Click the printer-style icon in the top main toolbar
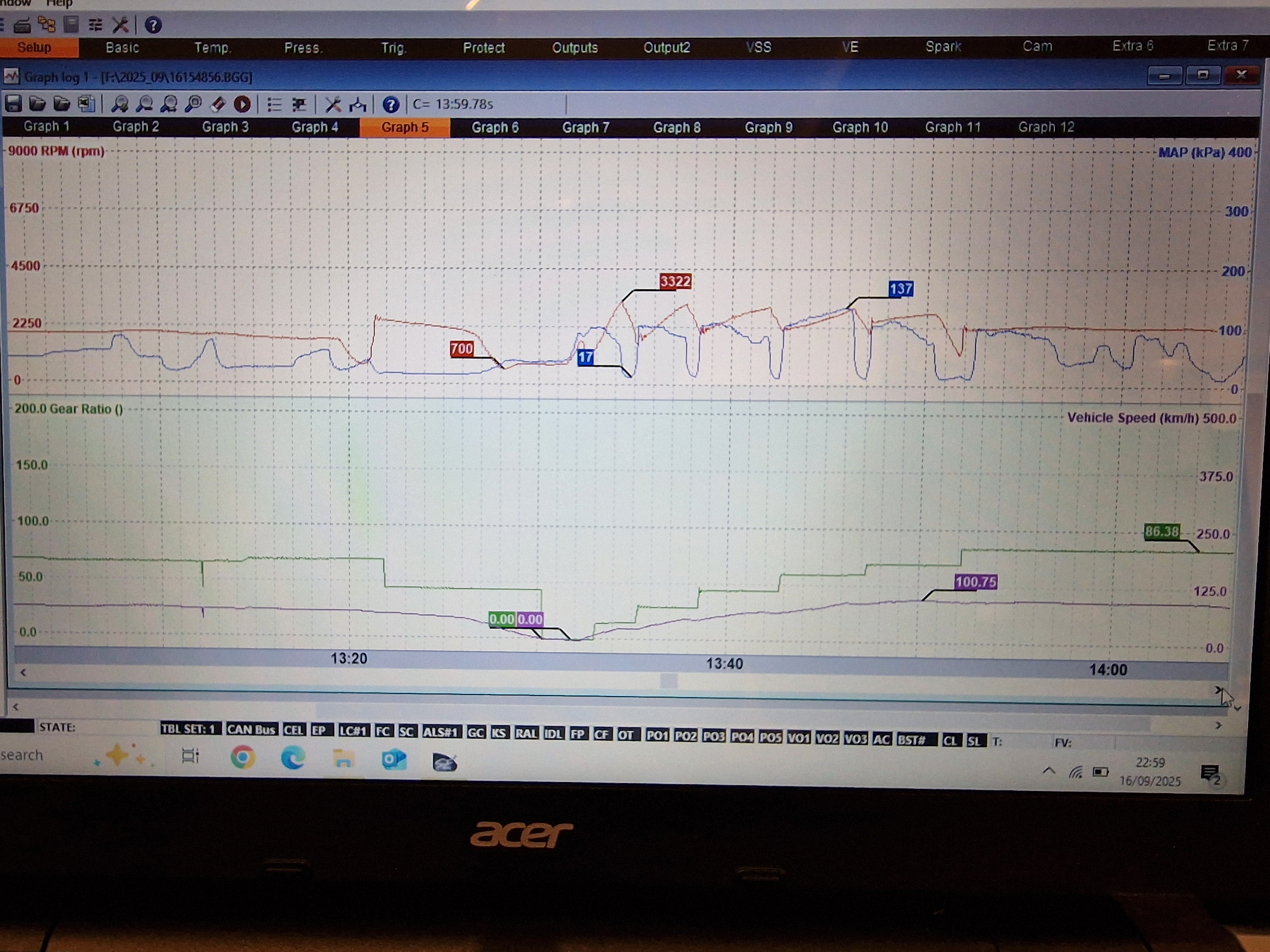Viewport: 1270px width, 952px height. [23, 25]
